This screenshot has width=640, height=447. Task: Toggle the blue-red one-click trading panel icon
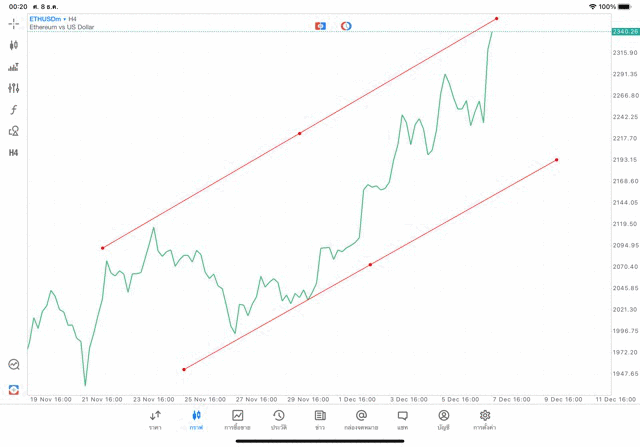tap(320, 25)
